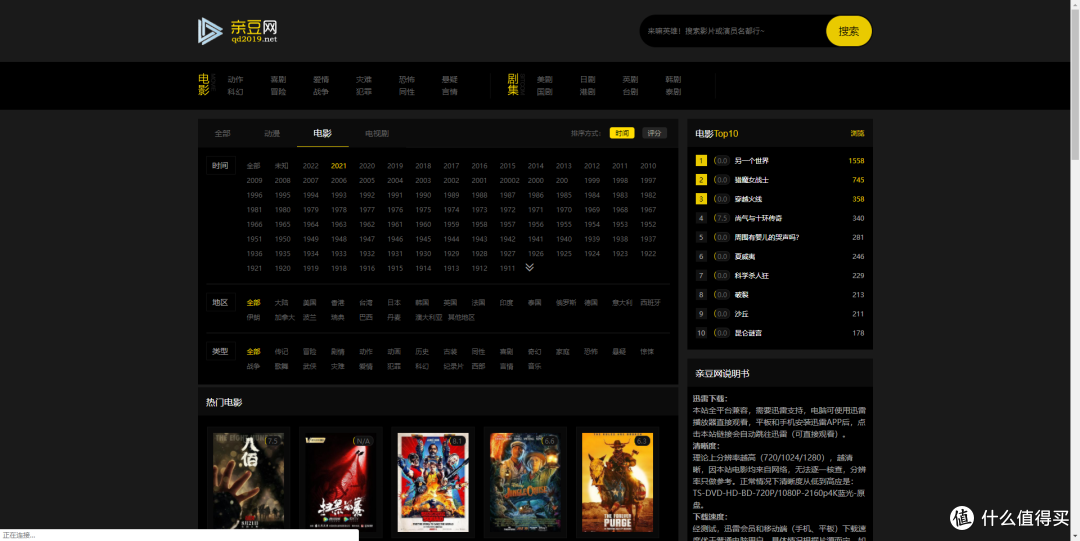Filter region by 日本

394,302
